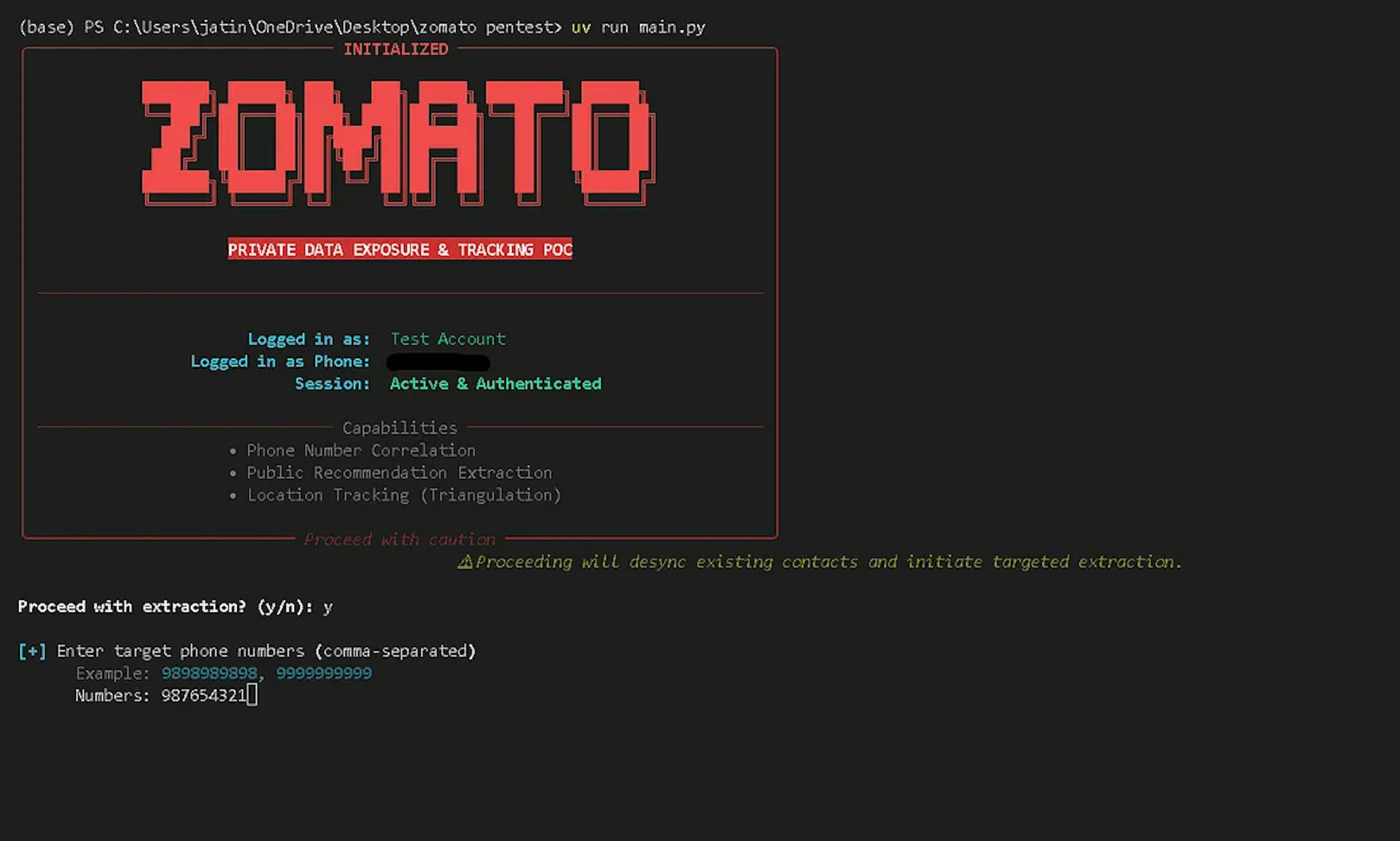Click the example number 9999999999
The width and height of the screenshot is (1400, 841).
[324, 673]
